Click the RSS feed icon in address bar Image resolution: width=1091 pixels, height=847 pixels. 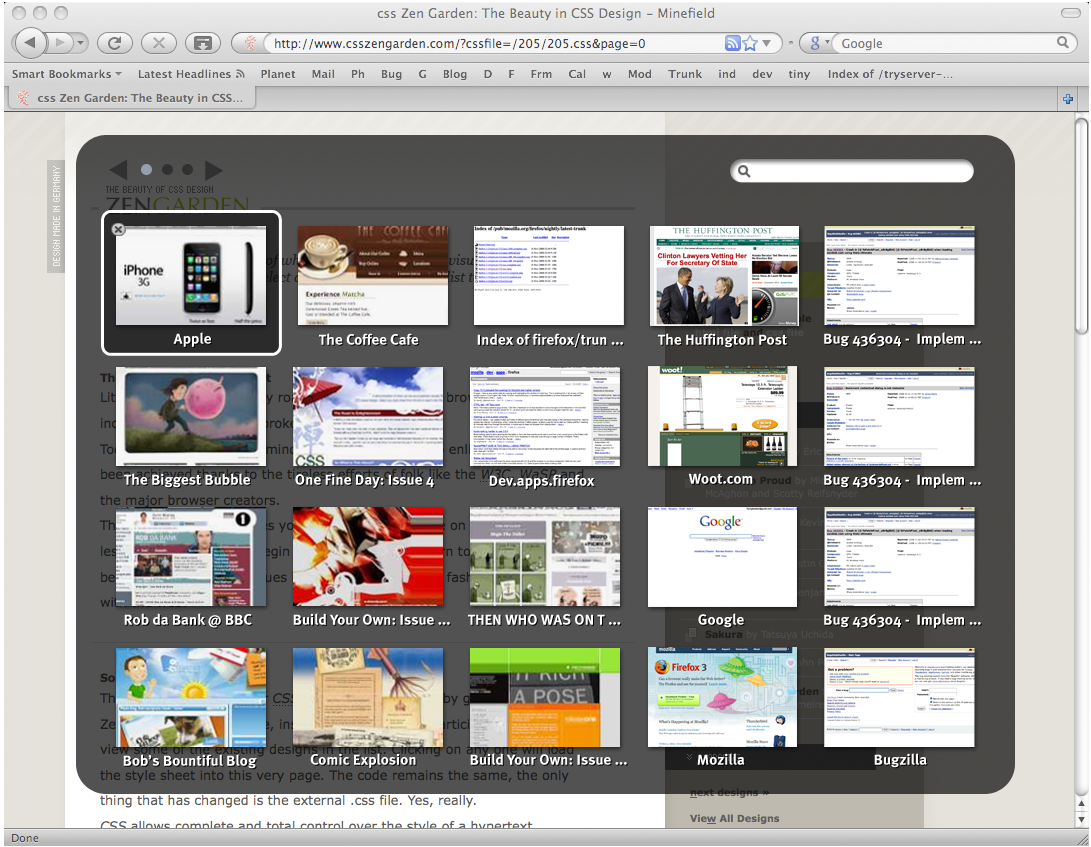(x=732, y=43)
